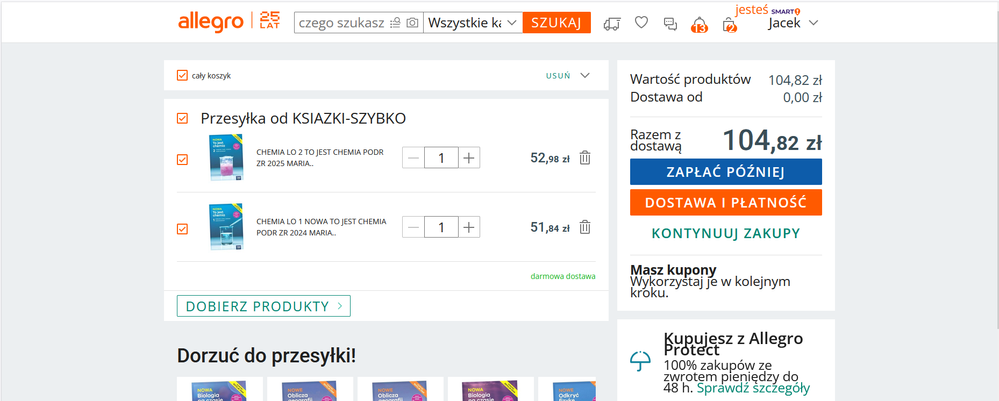
Task: Expand the chevron next to USUŃ
Action: pyautogui.click(x=585, y=75)
